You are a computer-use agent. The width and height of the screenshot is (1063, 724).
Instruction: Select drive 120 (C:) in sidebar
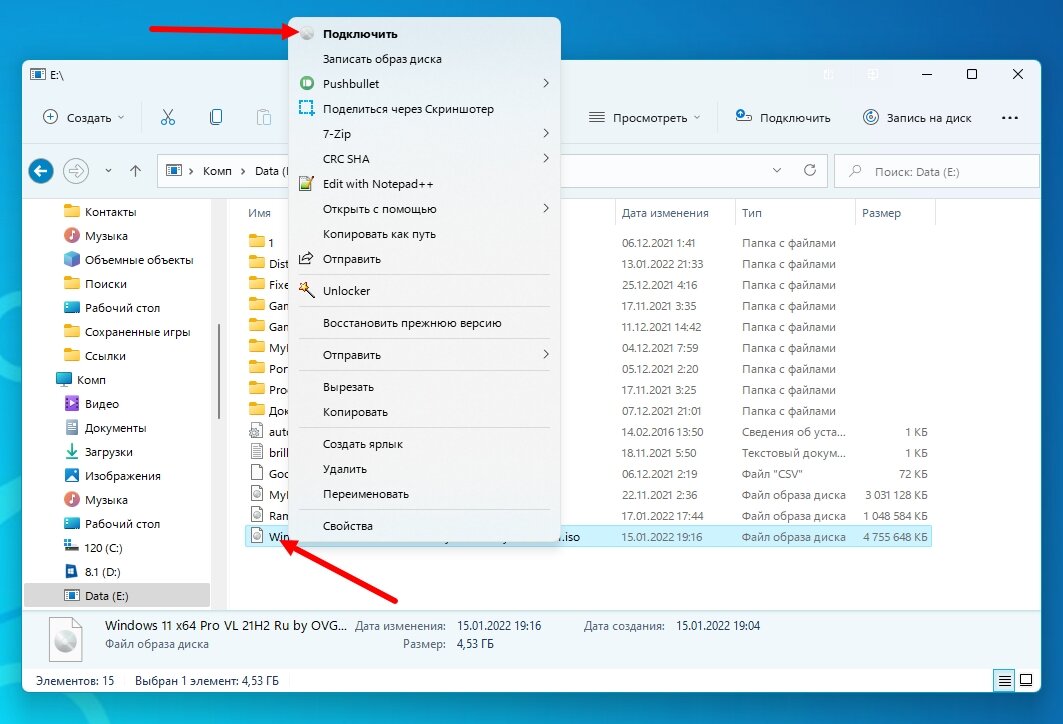(94, 547)
